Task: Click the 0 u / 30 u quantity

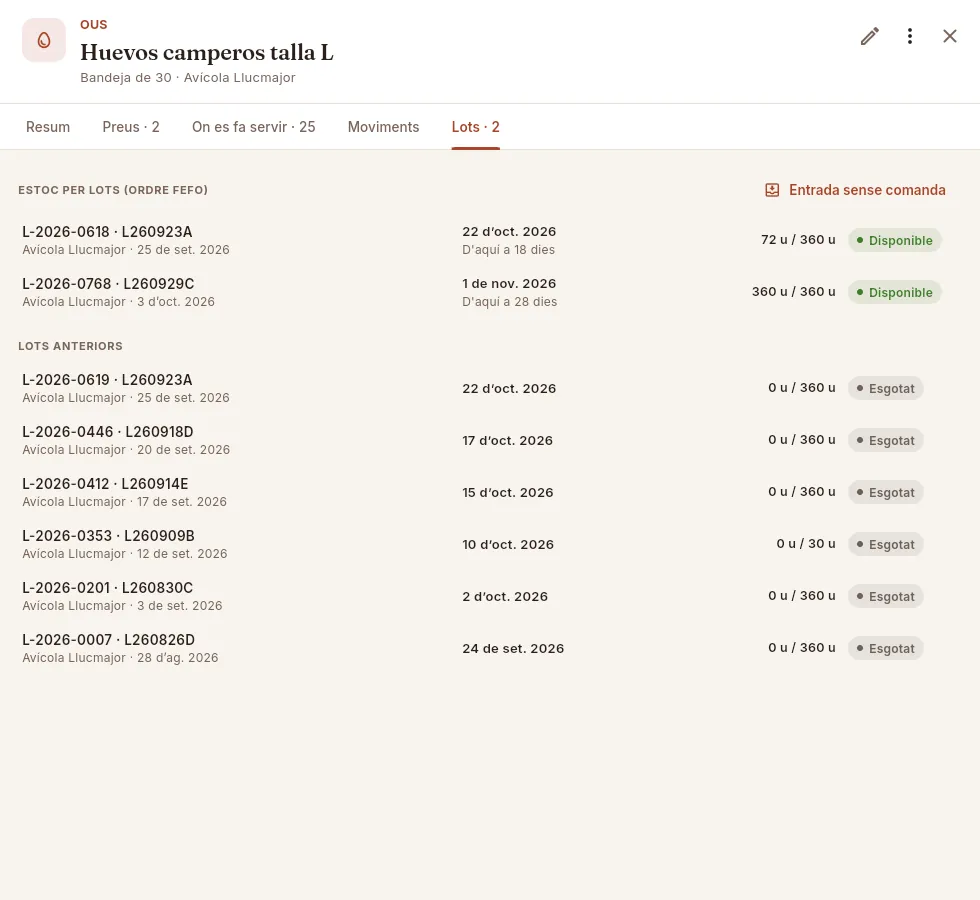Action: pyautogui.click(x=806, y=544)
